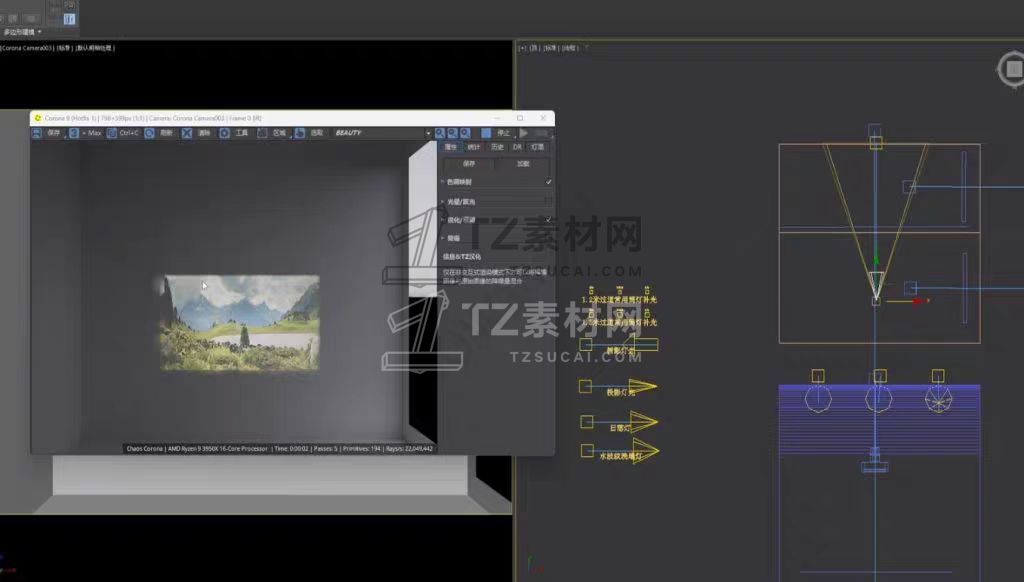This screenshot has width=1024, height=582.
Task: Switch to the 属性 tab in VFB
Action: tap(451, 147)
